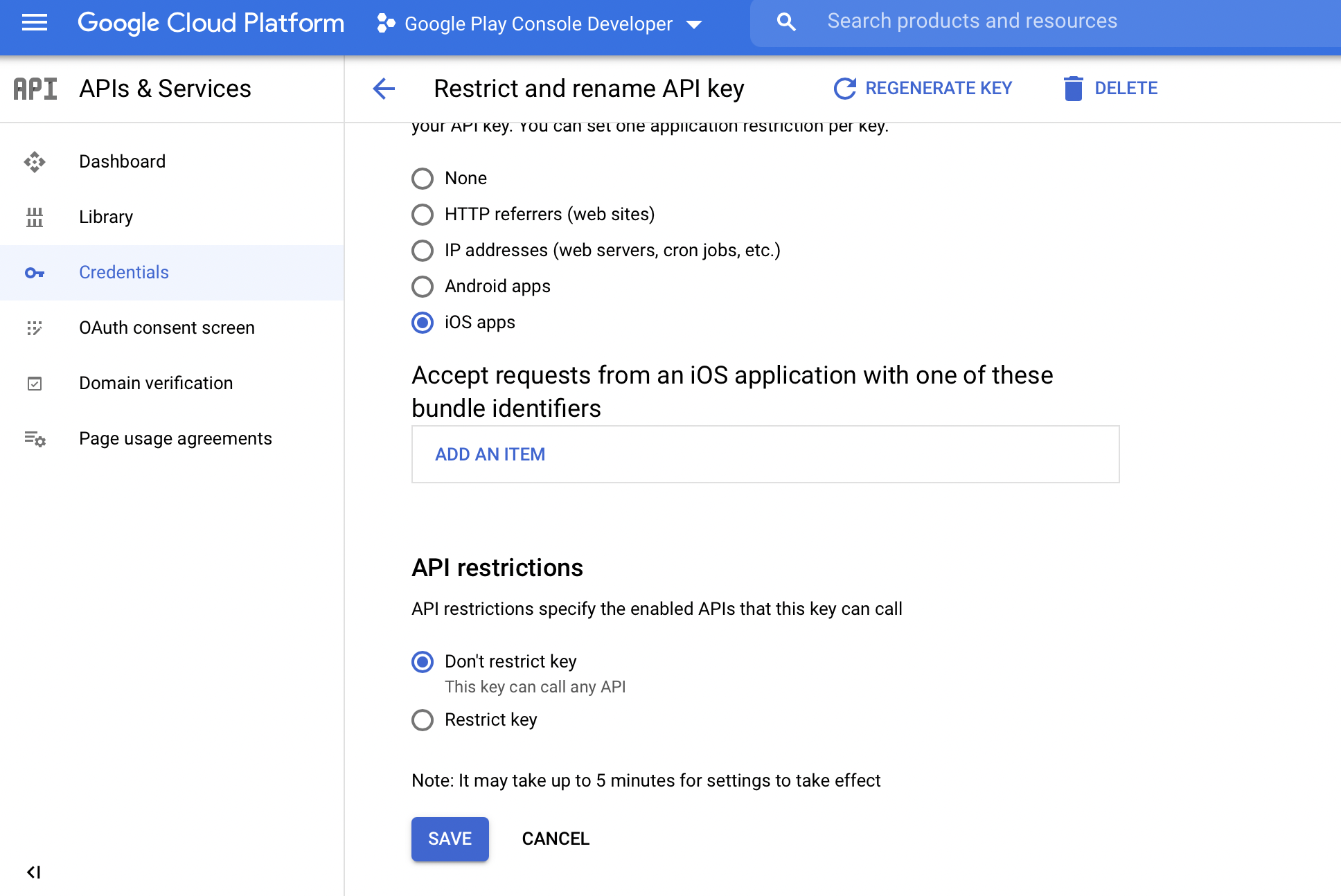Click the Domain verification checkbox icon
The height and width of the screenshot is (896, 1341).
tap(35, 383)
